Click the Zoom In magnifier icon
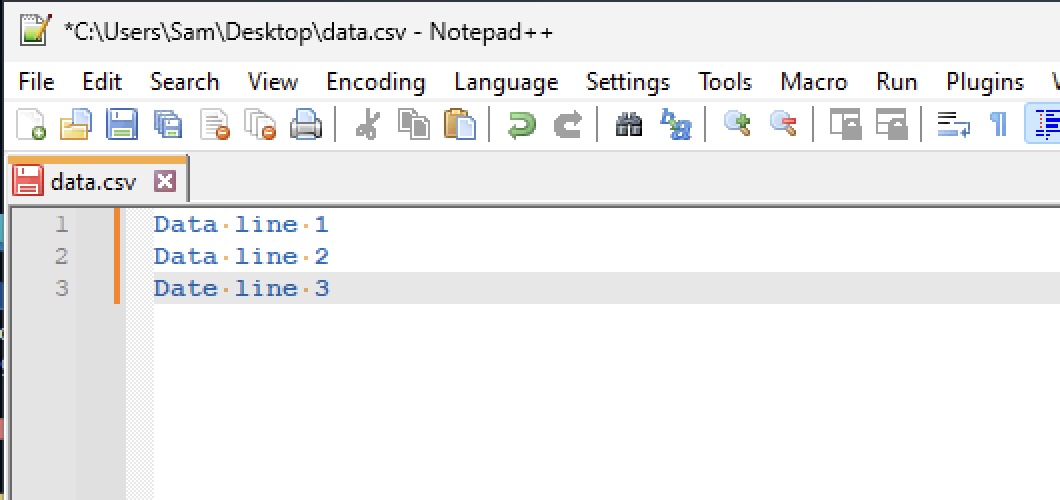1060x500 pixels. point(737,124)
